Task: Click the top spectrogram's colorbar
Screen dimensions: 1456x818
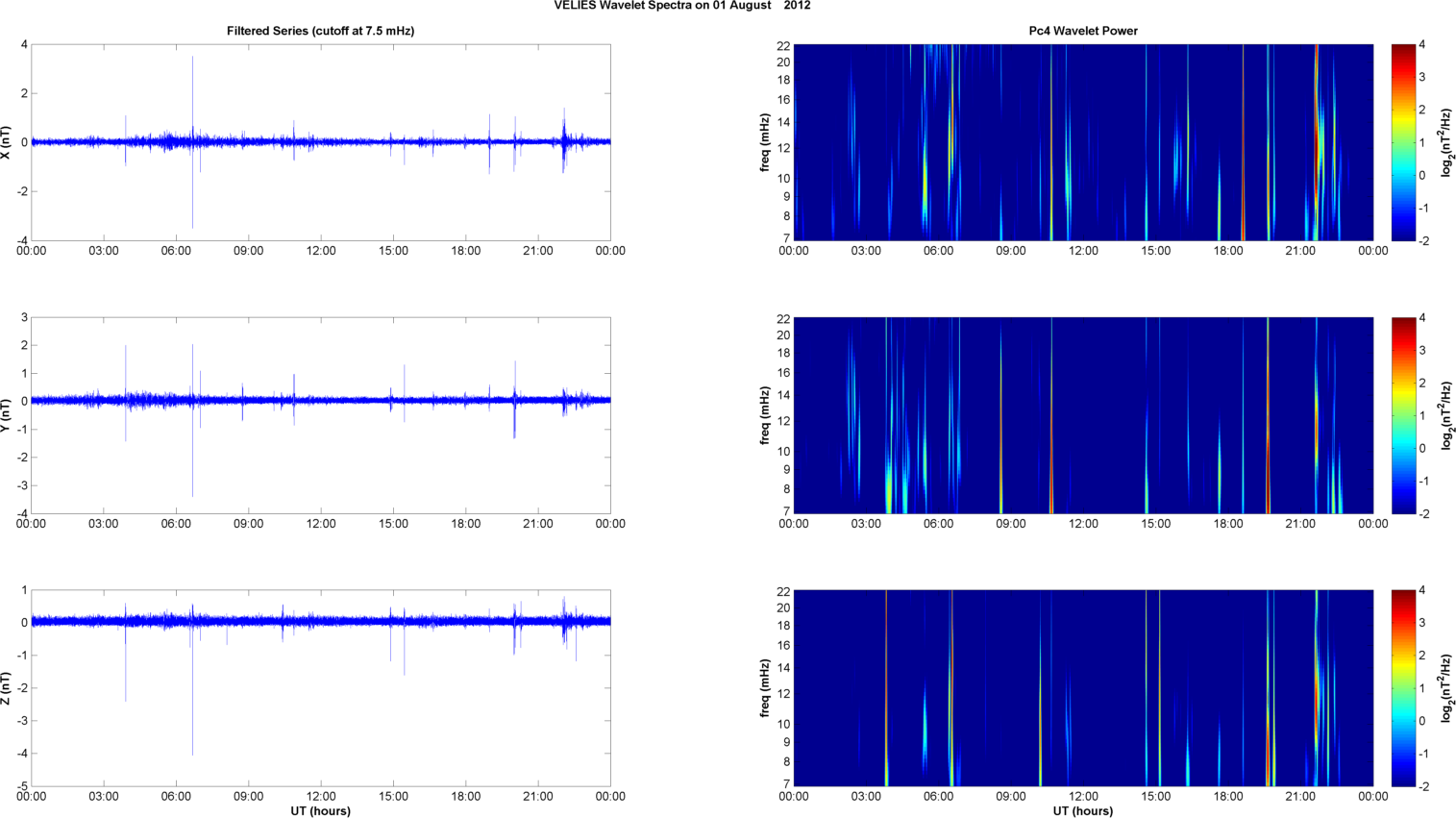Action: [1403, 142]
